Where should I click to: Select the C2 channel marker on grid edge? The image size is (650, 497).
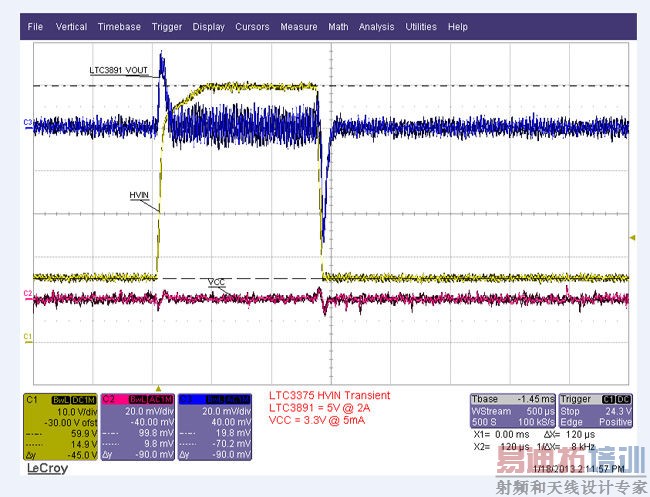click(x=28, y=294)
